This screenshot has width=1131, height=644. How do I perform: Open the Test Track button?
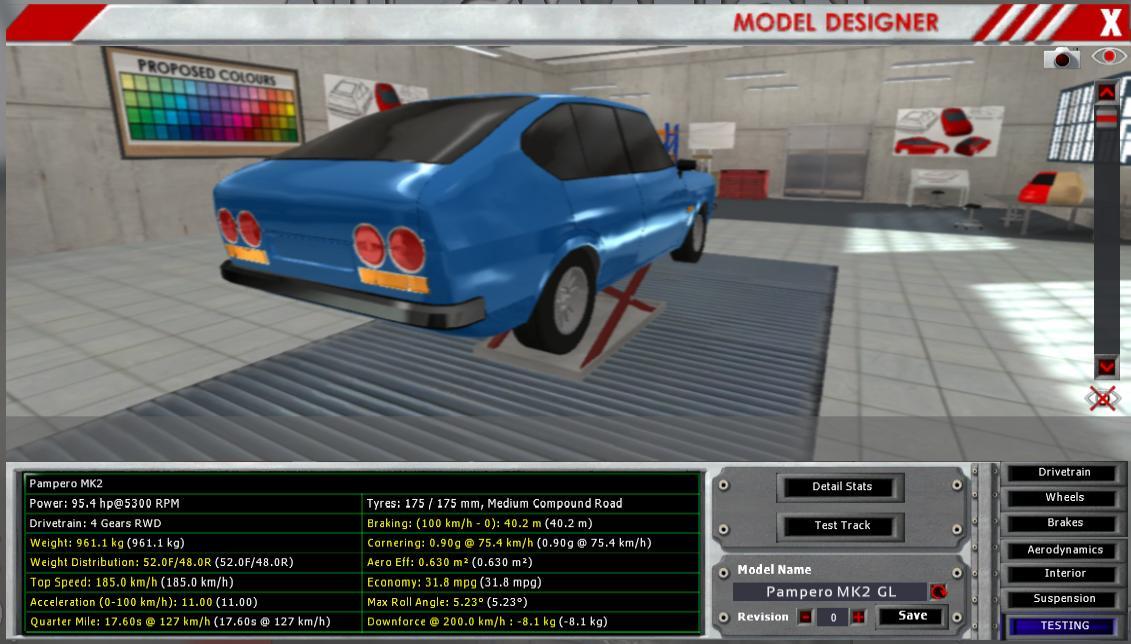coord(841,526)
